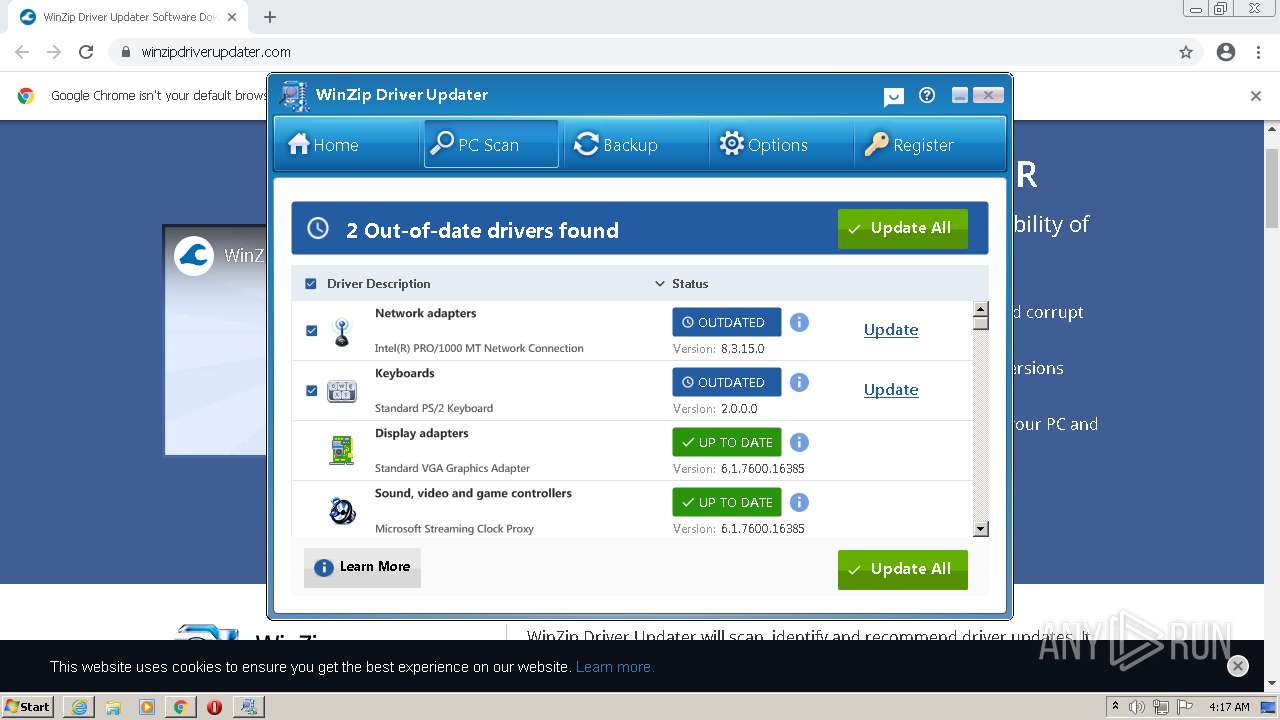Click the Learn More button
1280x720 pixels.
coord(362,567)
